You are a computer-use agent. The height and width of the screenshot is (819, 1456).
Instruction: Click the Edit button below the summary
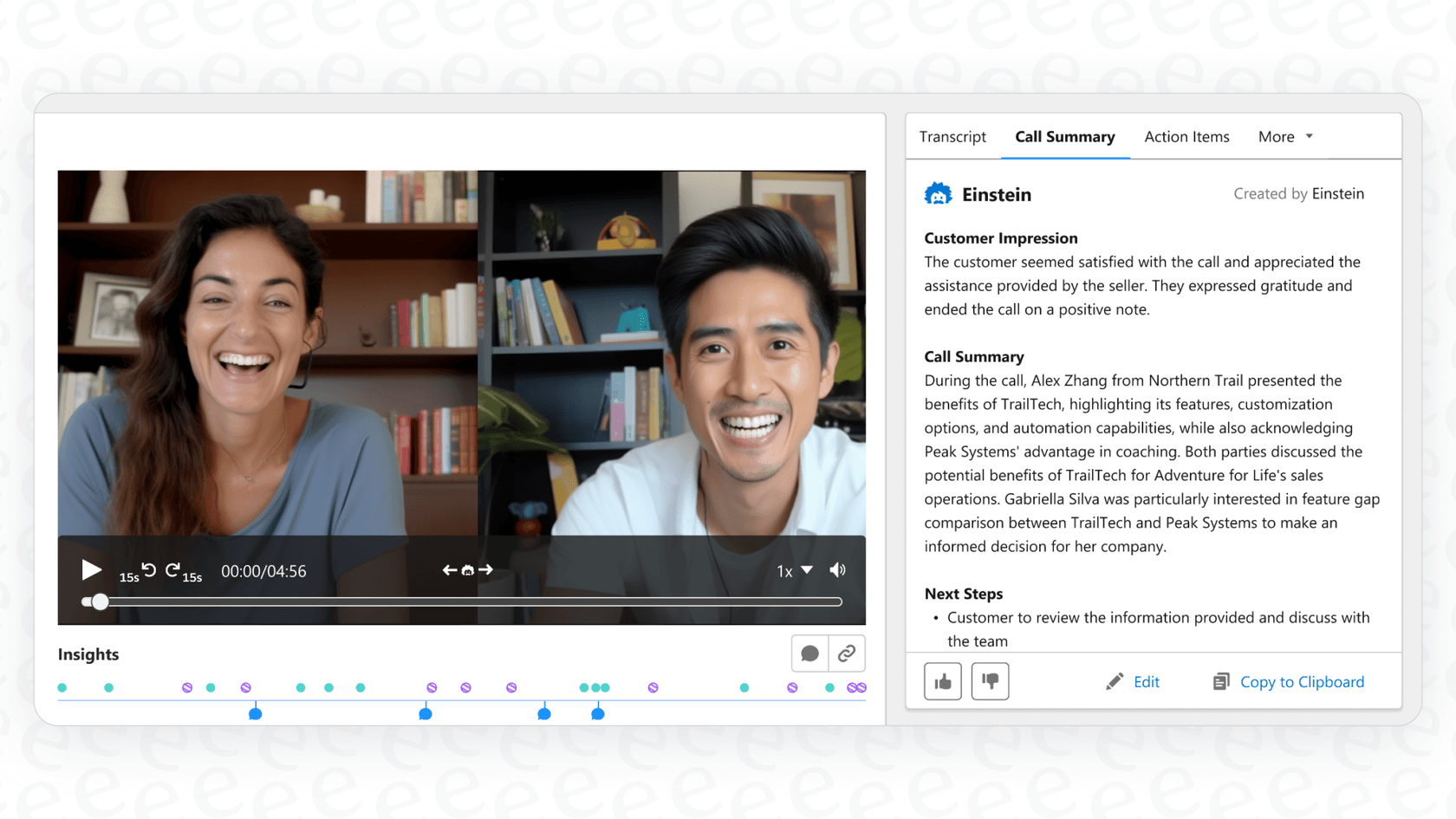[1146, 681]
